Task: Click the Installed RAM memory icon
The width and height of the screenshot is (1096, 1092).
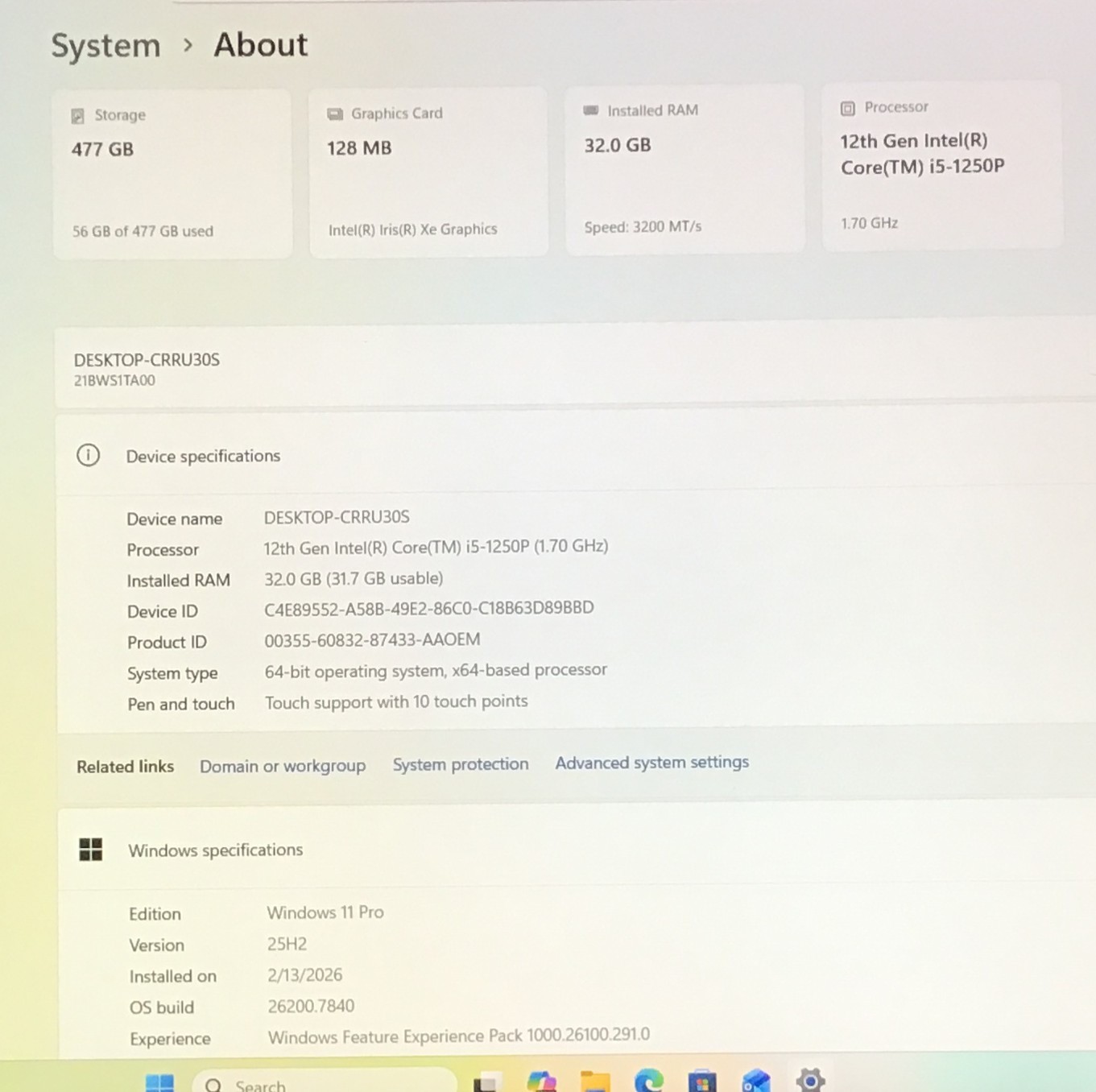Action: click(x=591, y=110)
